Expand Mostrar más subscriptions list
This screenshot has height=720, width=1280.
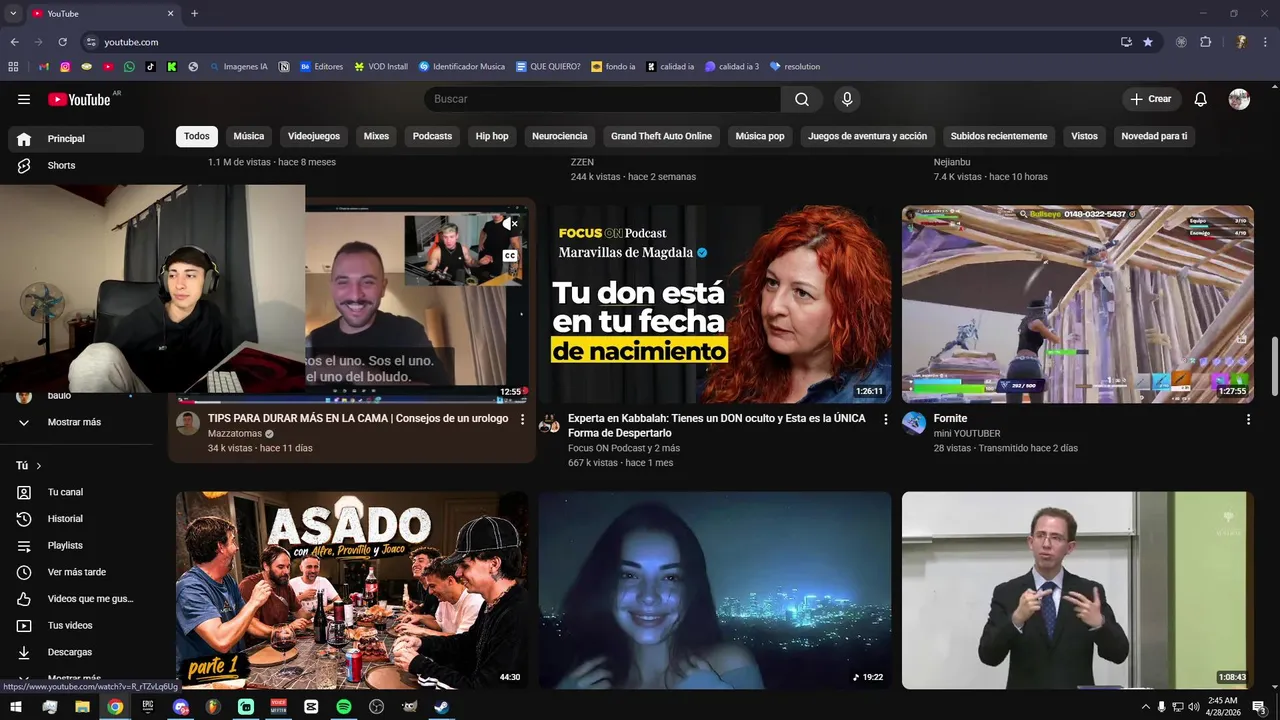(76, 422)
